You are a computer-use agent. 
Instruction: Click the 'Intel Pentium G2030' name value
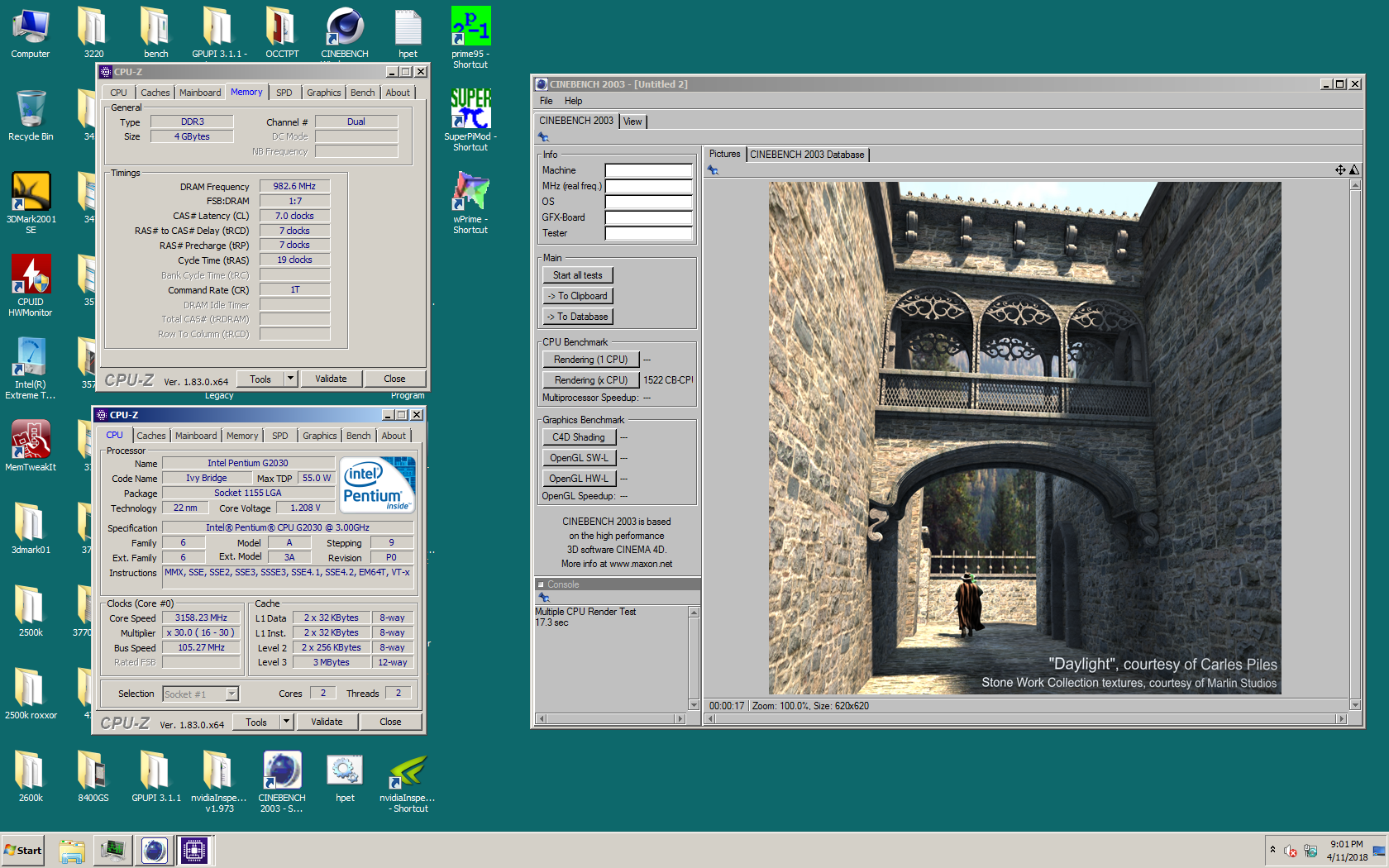tap(248, 463)
